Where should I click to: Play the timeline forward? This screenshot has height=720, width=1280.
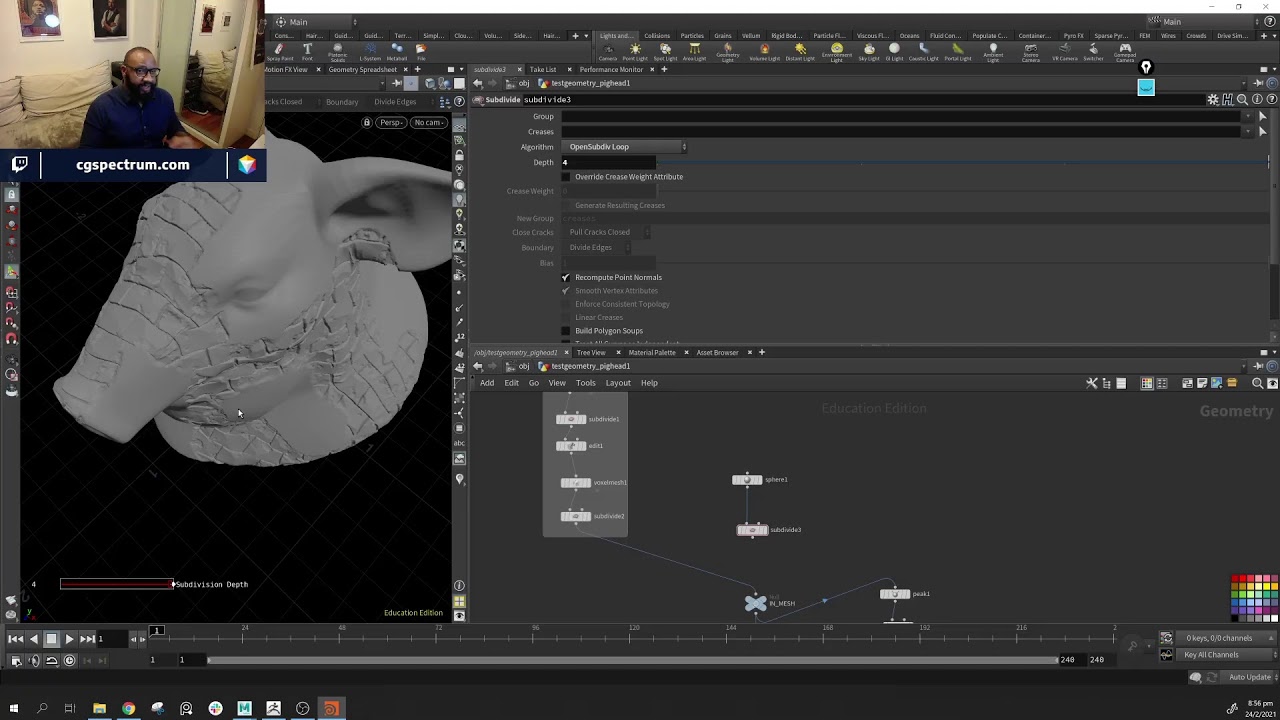pos(69,639)
